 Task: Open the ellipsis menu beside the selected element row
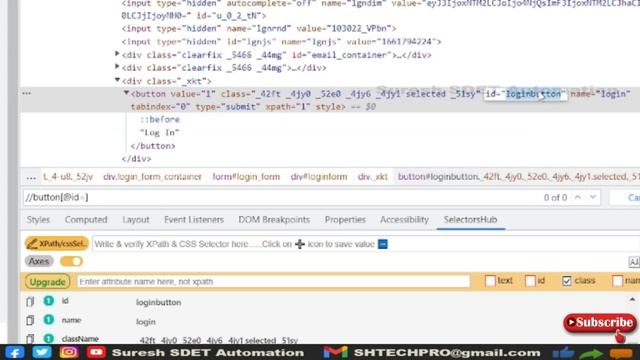[27, 93]
